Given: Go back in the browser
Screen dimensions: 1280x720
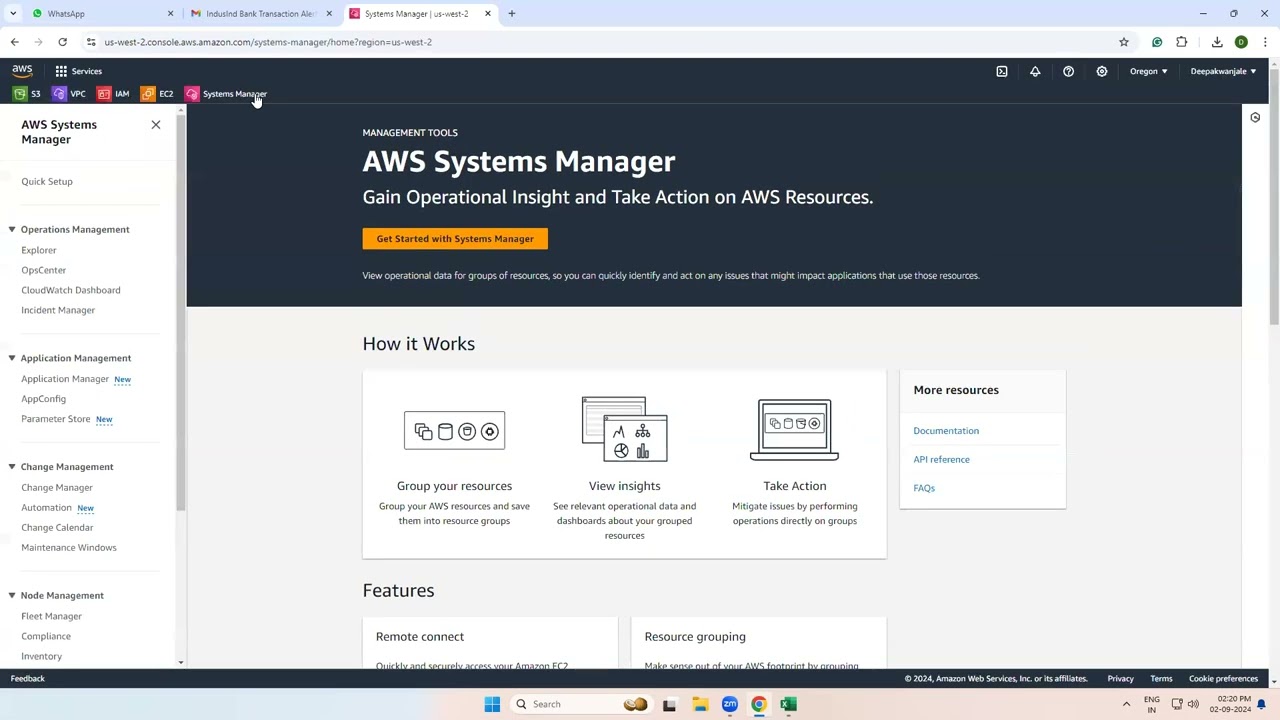Looking at the screenshot, I should pos(14,42).
